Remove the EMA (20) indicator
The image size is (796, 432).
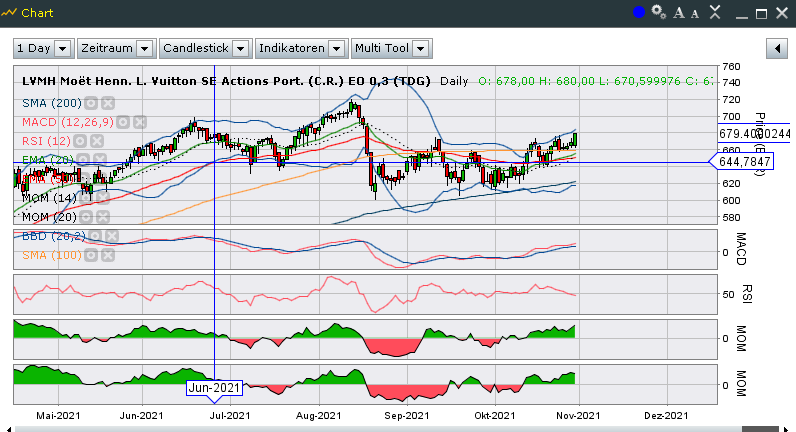100,160
